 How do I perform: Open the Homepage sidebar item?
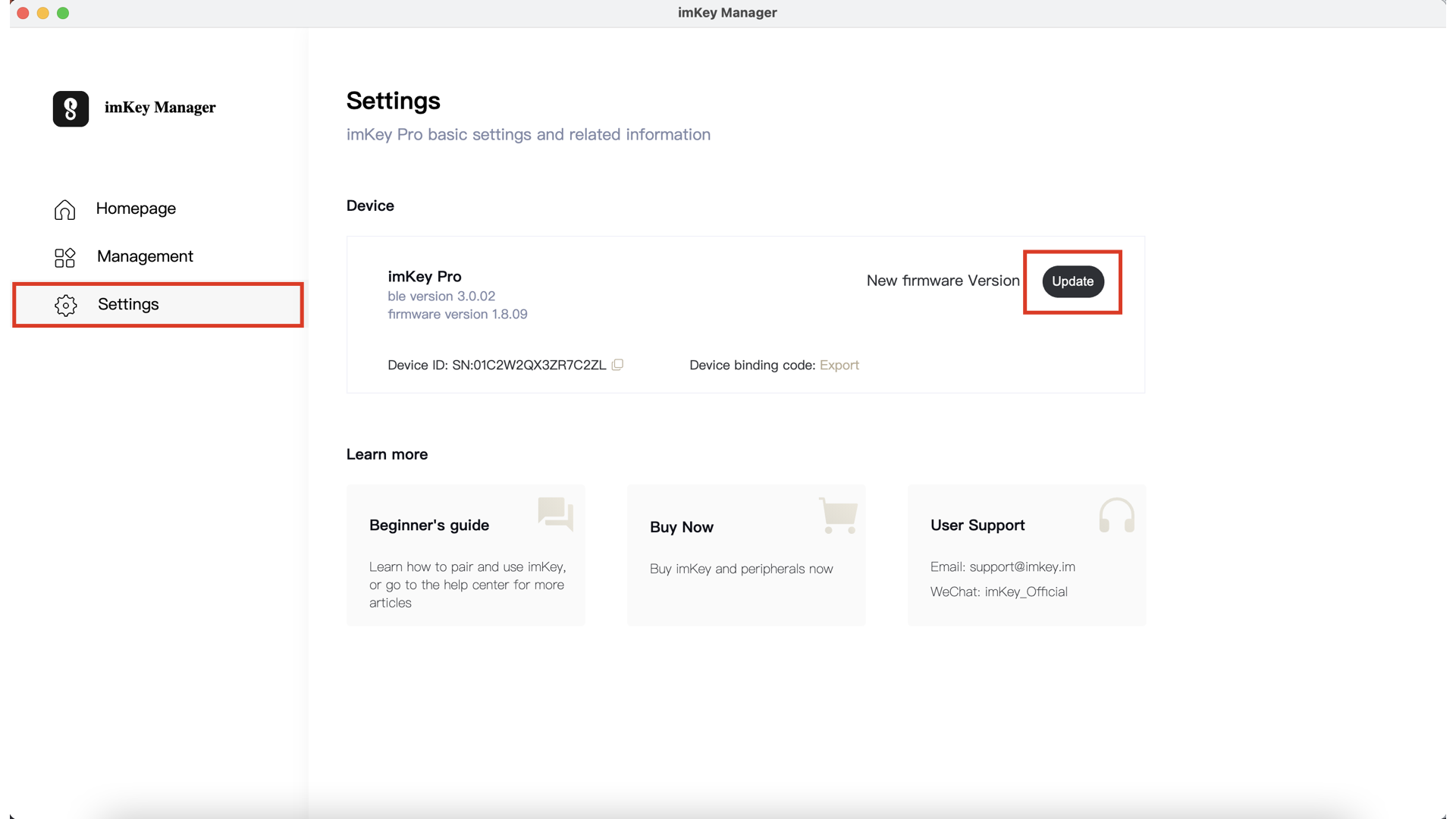tap(158, 209)
